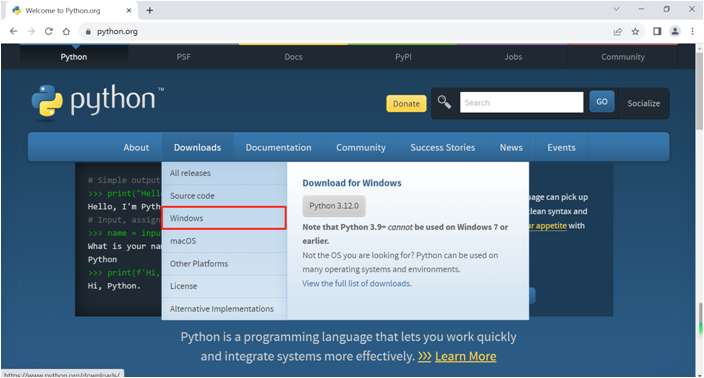Click into the Search text field
Image resolution: width=704 pixels, height=378 pixels.
[522, 102]
